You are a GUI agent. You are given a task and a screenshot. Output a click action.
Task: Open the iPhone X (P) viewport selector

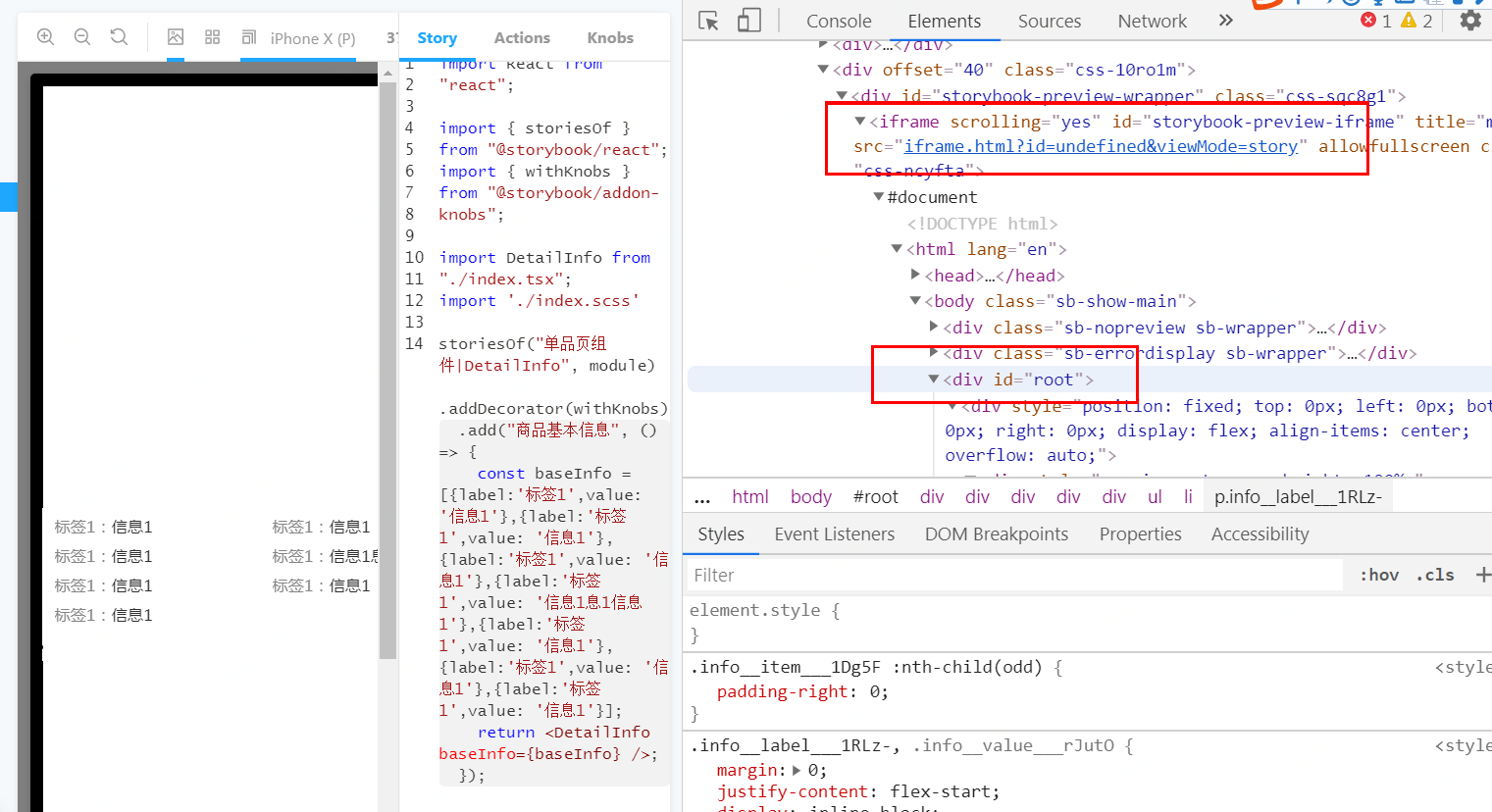(x=299, y=38)
